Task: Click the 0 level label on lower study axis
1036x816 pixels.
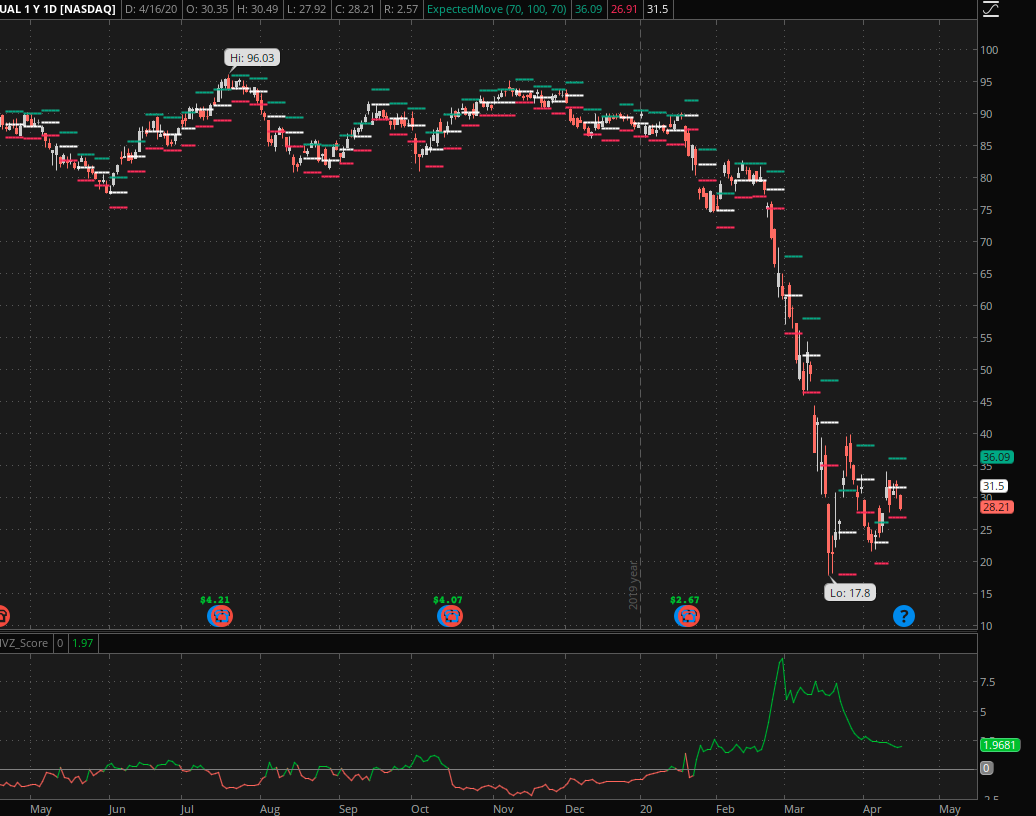Action: (987, 768)
